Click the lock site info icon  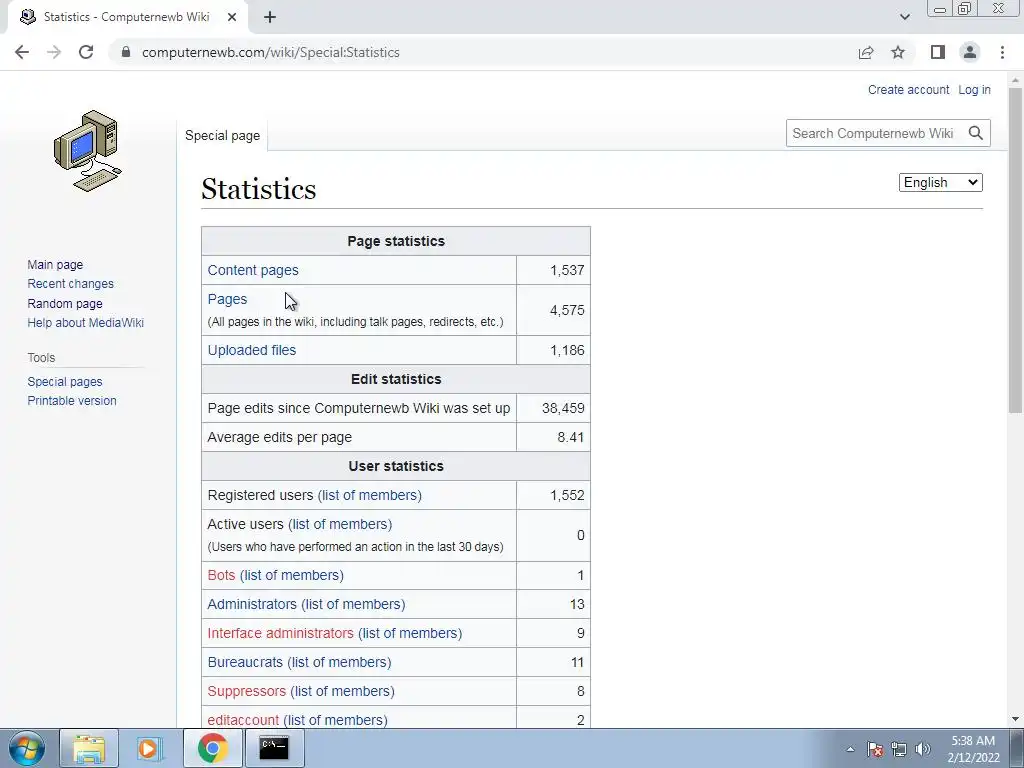[x=126, y=52]
